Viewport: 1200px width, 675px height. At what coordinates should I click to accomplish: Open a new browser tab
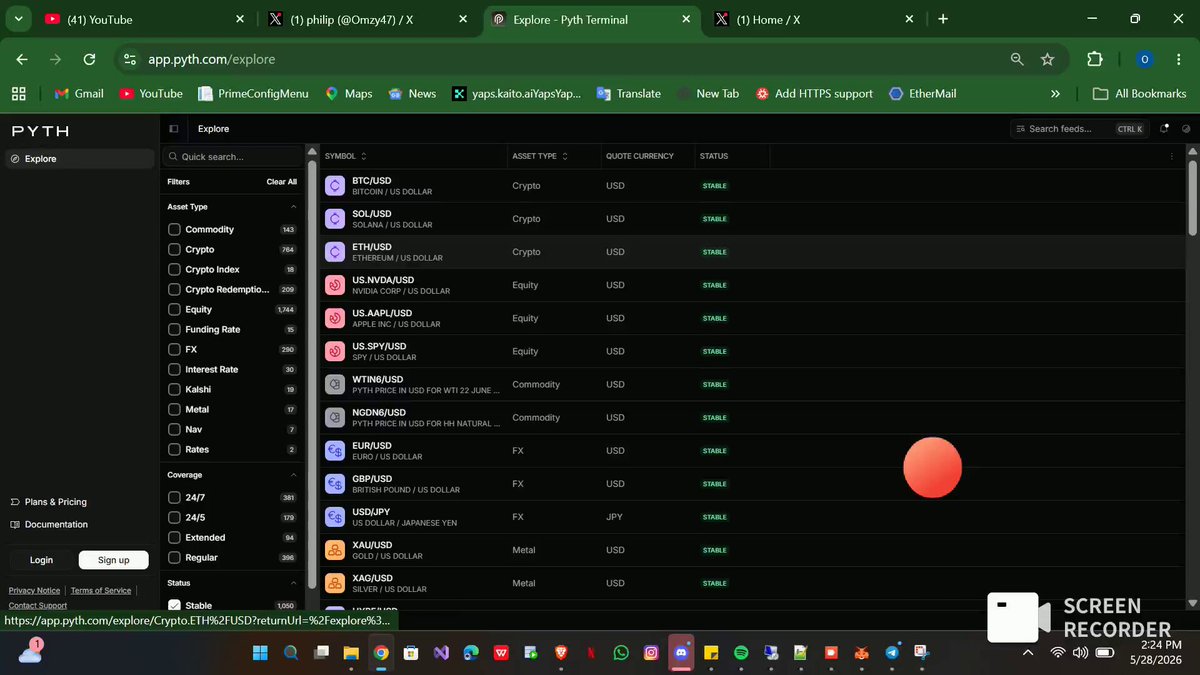coord(943,19)
